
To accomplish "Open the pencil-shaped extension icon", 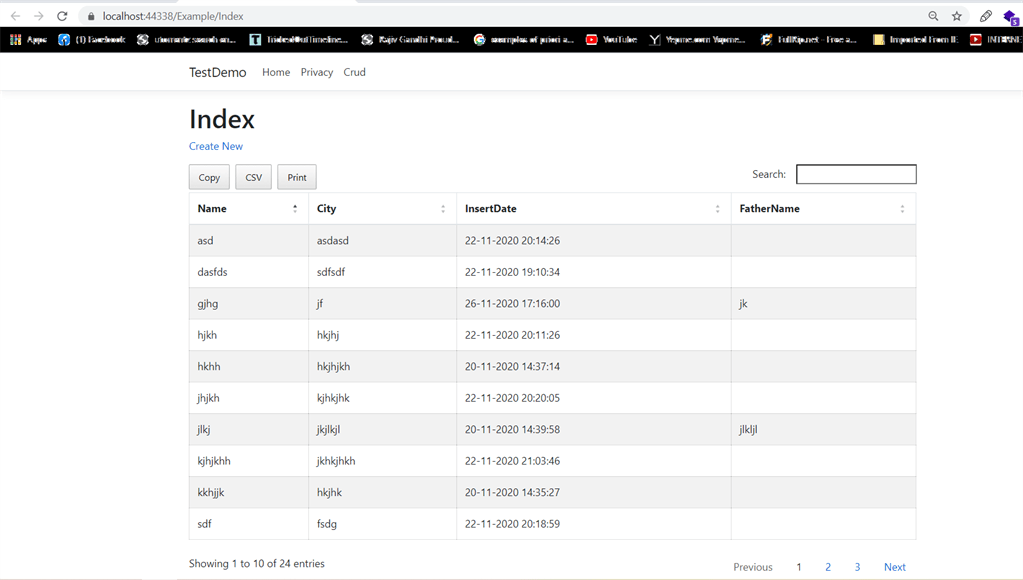I will click(984, 16).
